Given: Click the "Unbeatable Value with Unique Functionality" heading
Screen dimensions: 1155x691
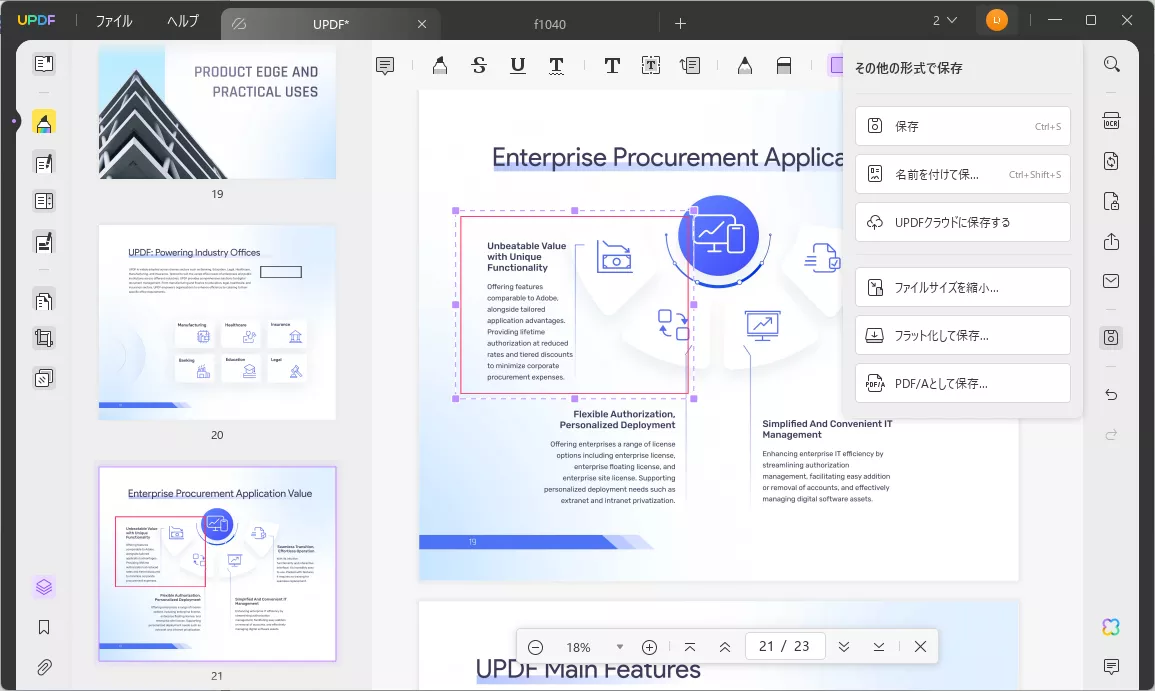Looking at the screenshot, I should pos(527,257).
